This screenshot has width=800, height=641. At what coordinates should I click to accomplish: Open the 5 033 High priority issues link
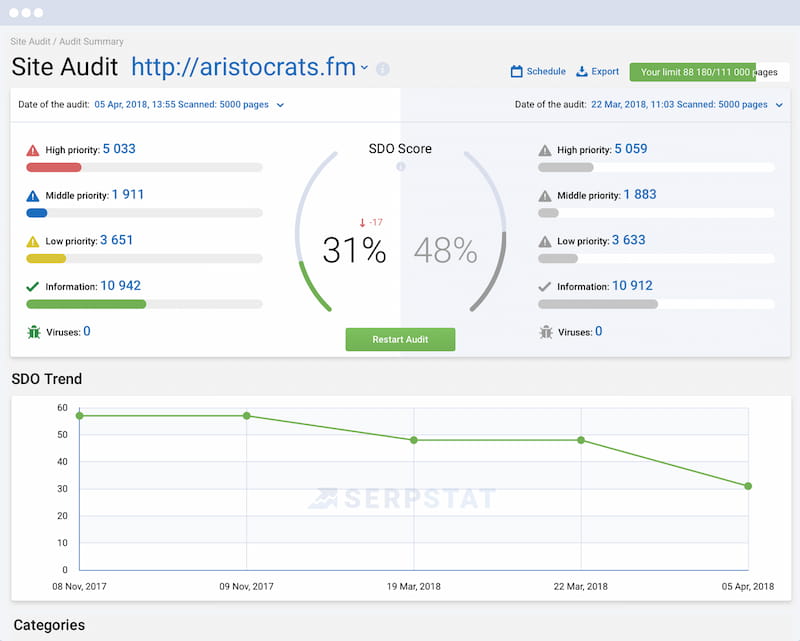point(118,149)
